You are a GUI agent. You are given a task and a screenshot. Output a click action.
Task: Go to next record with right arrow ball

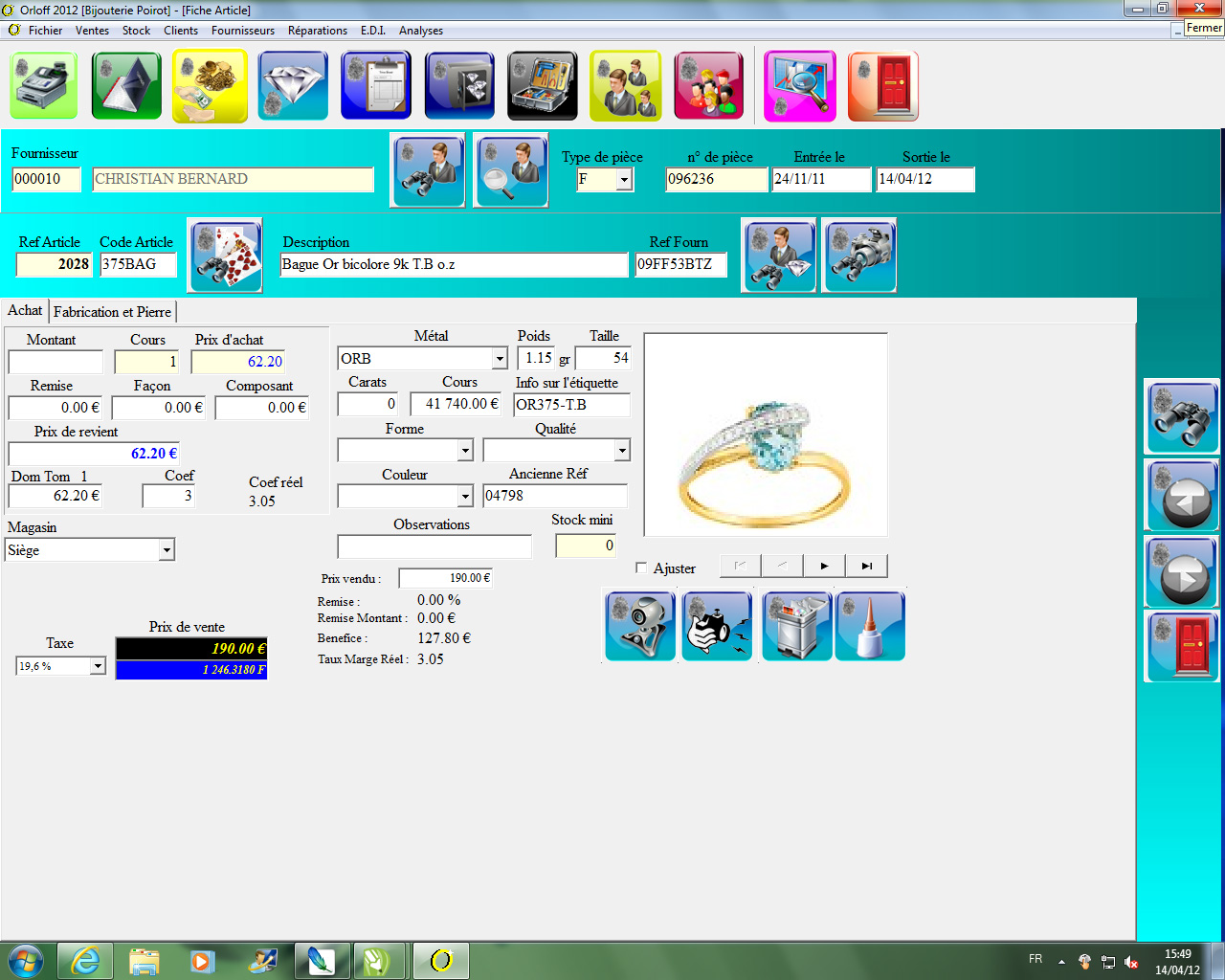pos(1182,571)
